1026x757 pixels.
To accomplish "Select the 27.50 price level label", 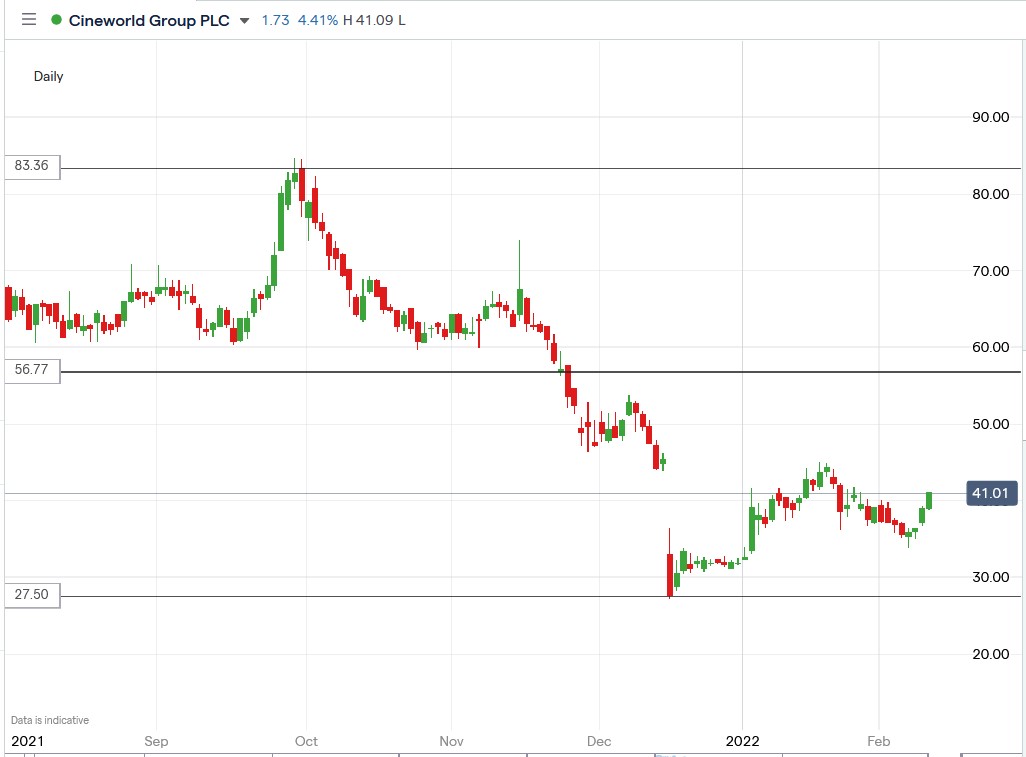I will [x=29, y=595].
